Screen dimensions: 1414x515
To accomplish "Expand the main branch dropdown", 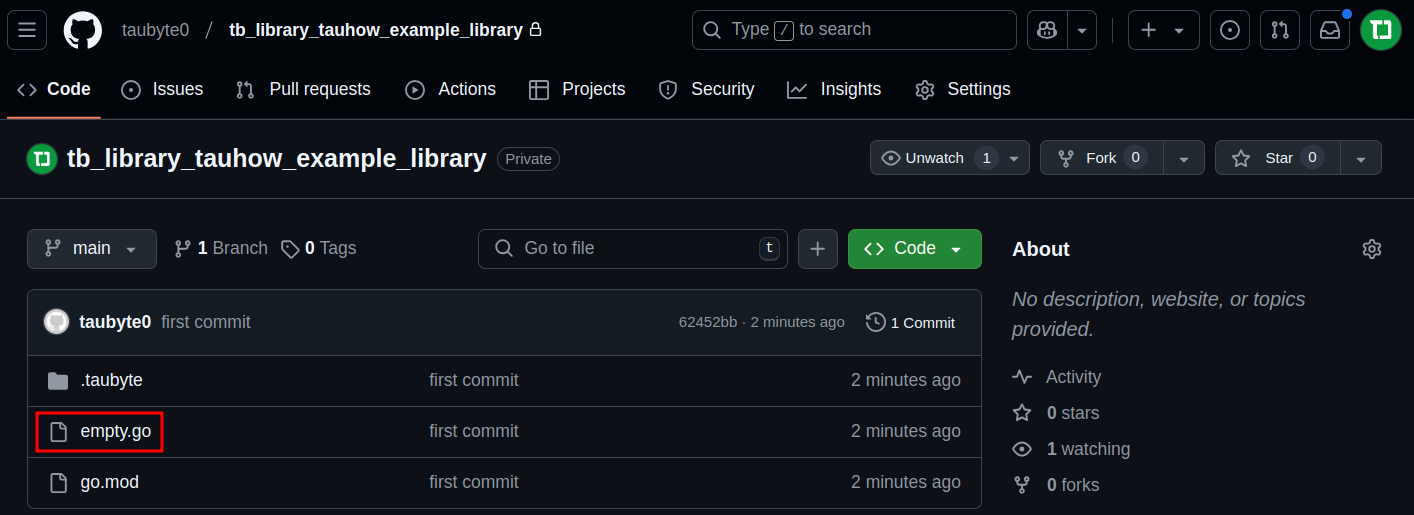I will pos(92,249).
